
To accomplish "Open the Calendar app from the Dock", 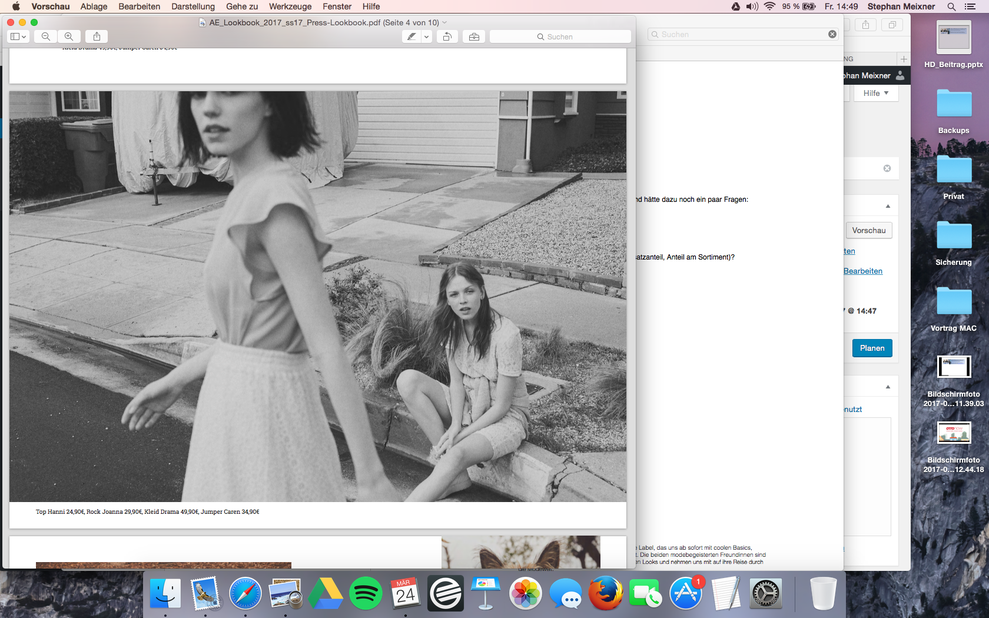I will [405, 594].
